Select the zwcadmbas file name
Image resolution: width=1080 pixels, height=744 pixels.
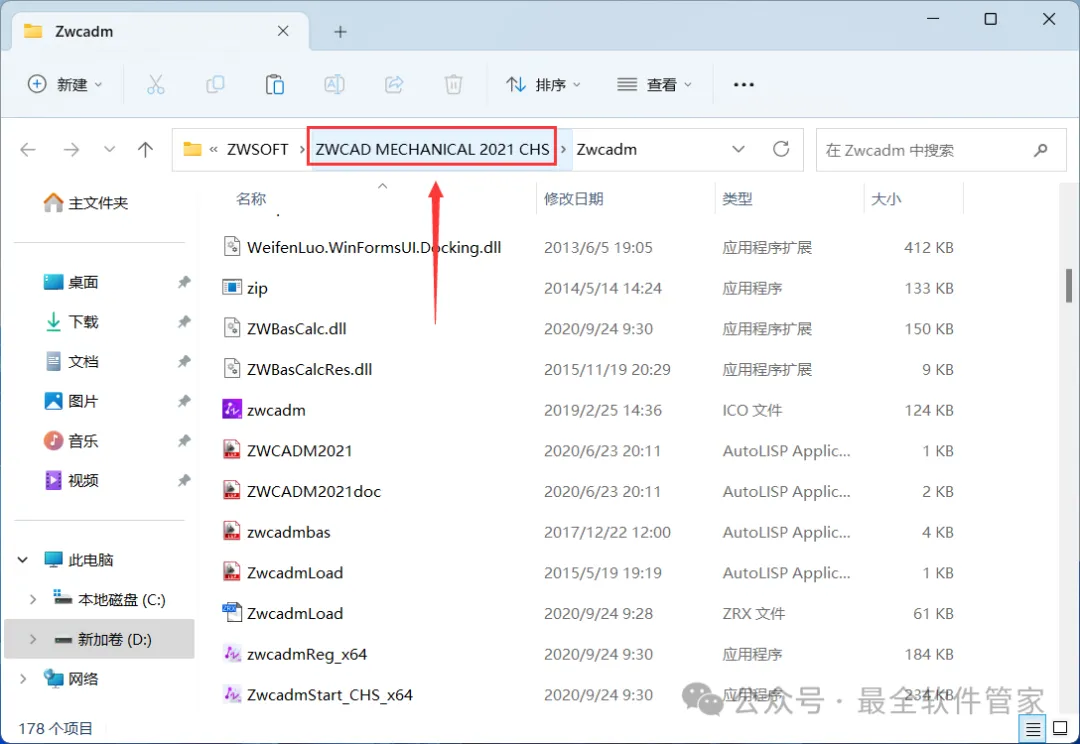[289, 532]
